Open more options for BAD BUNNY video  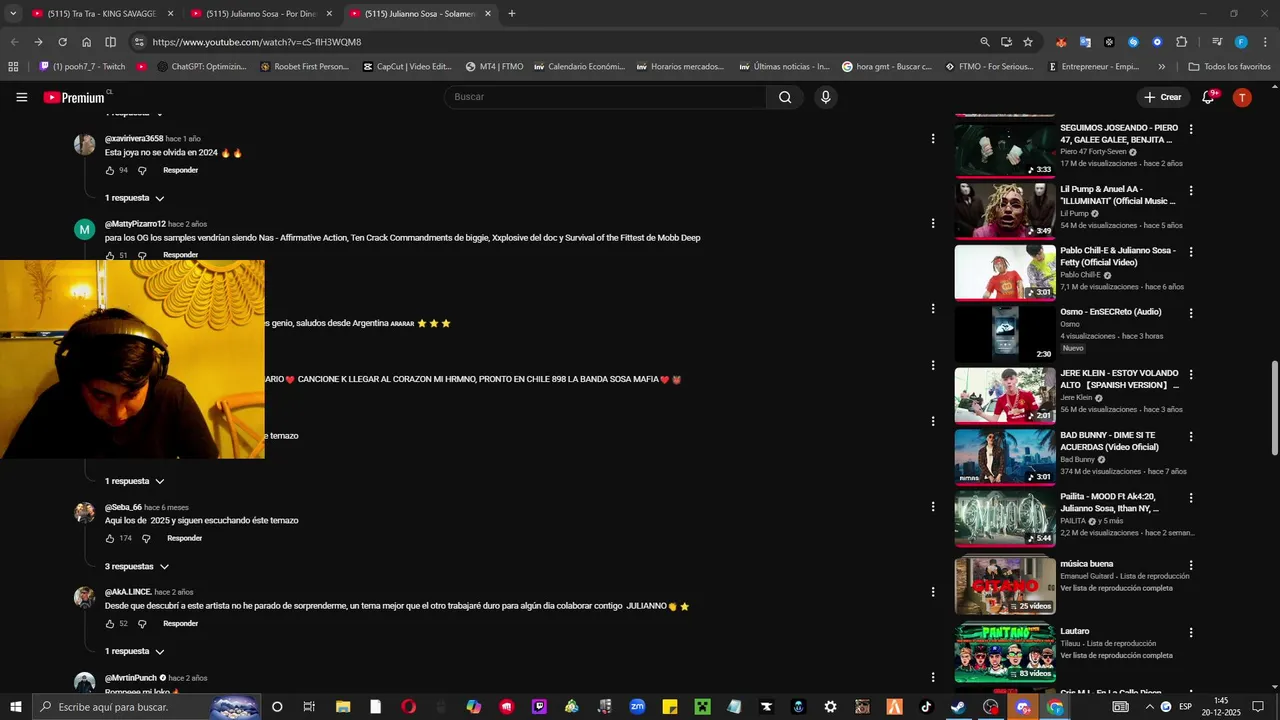(1191, 436)
